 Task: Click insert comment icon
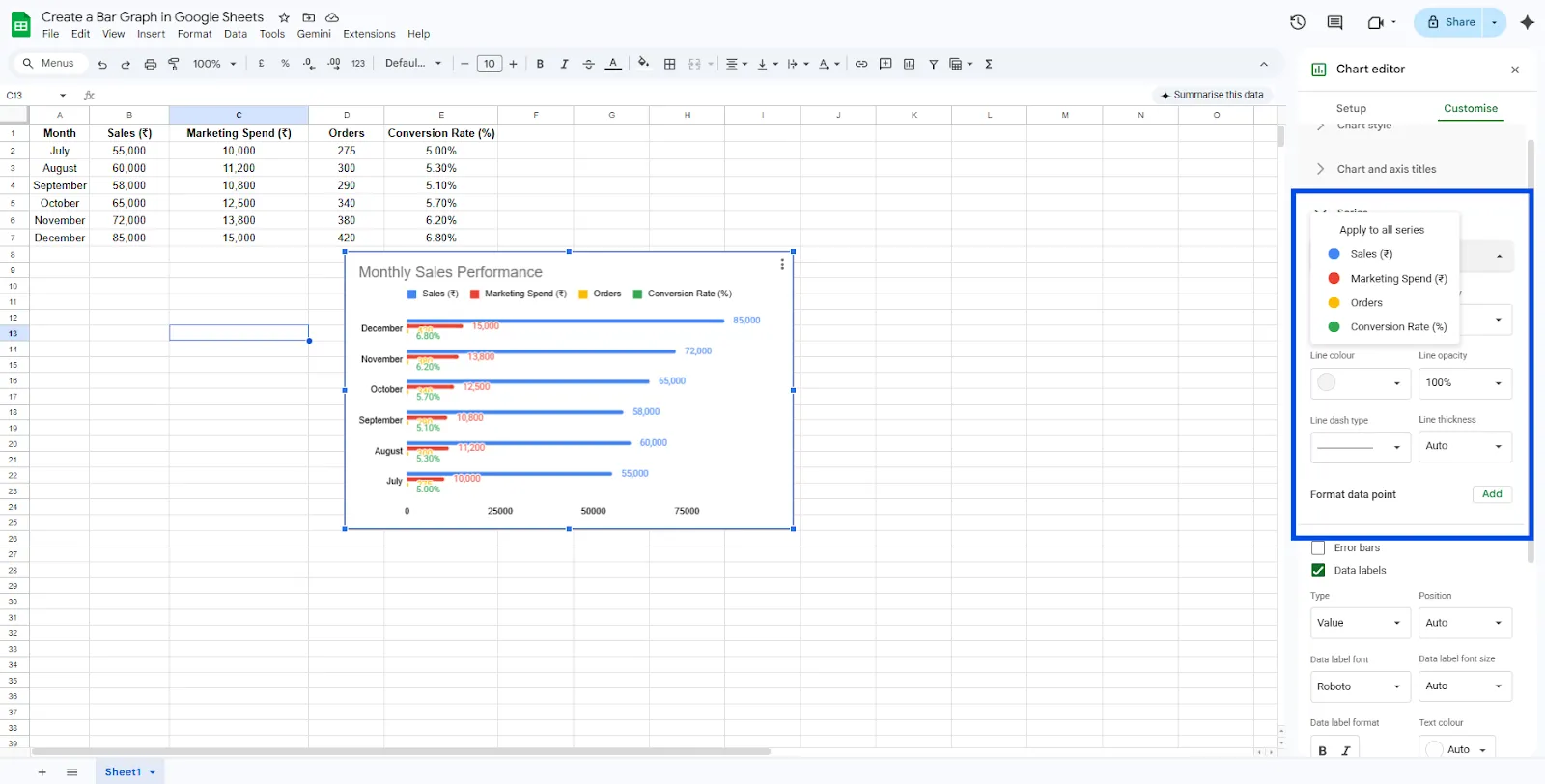tap(885, 64)
